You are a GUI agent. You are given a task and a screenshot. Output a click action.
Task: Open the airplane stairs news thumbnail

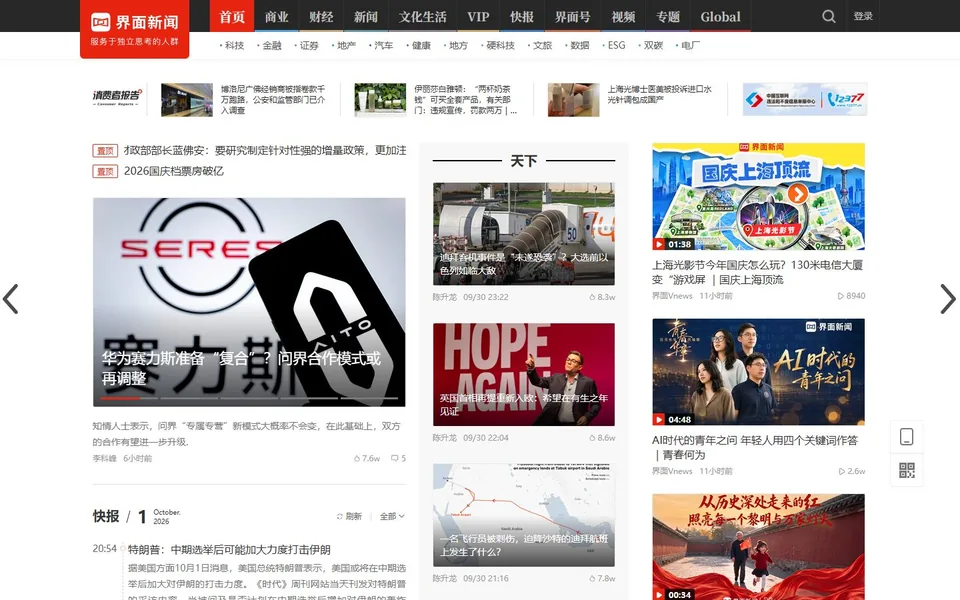point(523,234)
